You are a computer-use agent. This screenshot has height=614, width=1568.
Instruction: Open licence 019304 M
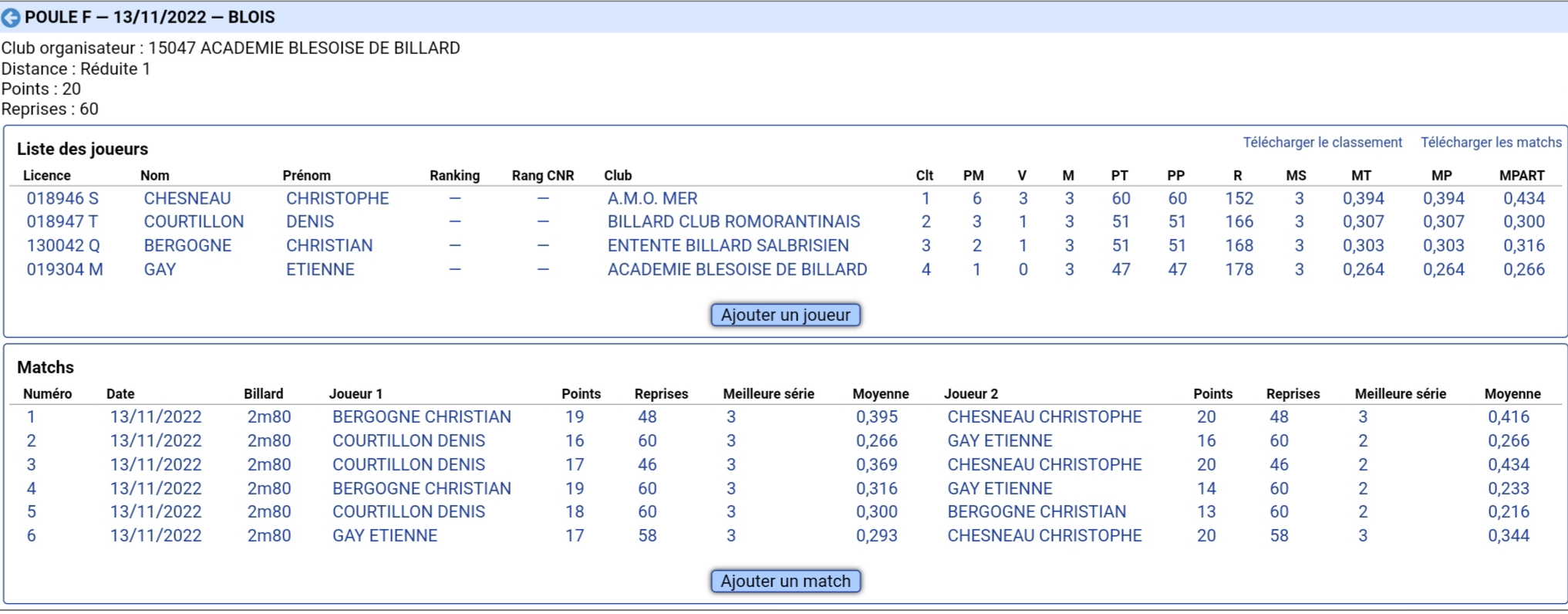coord(65,269)
